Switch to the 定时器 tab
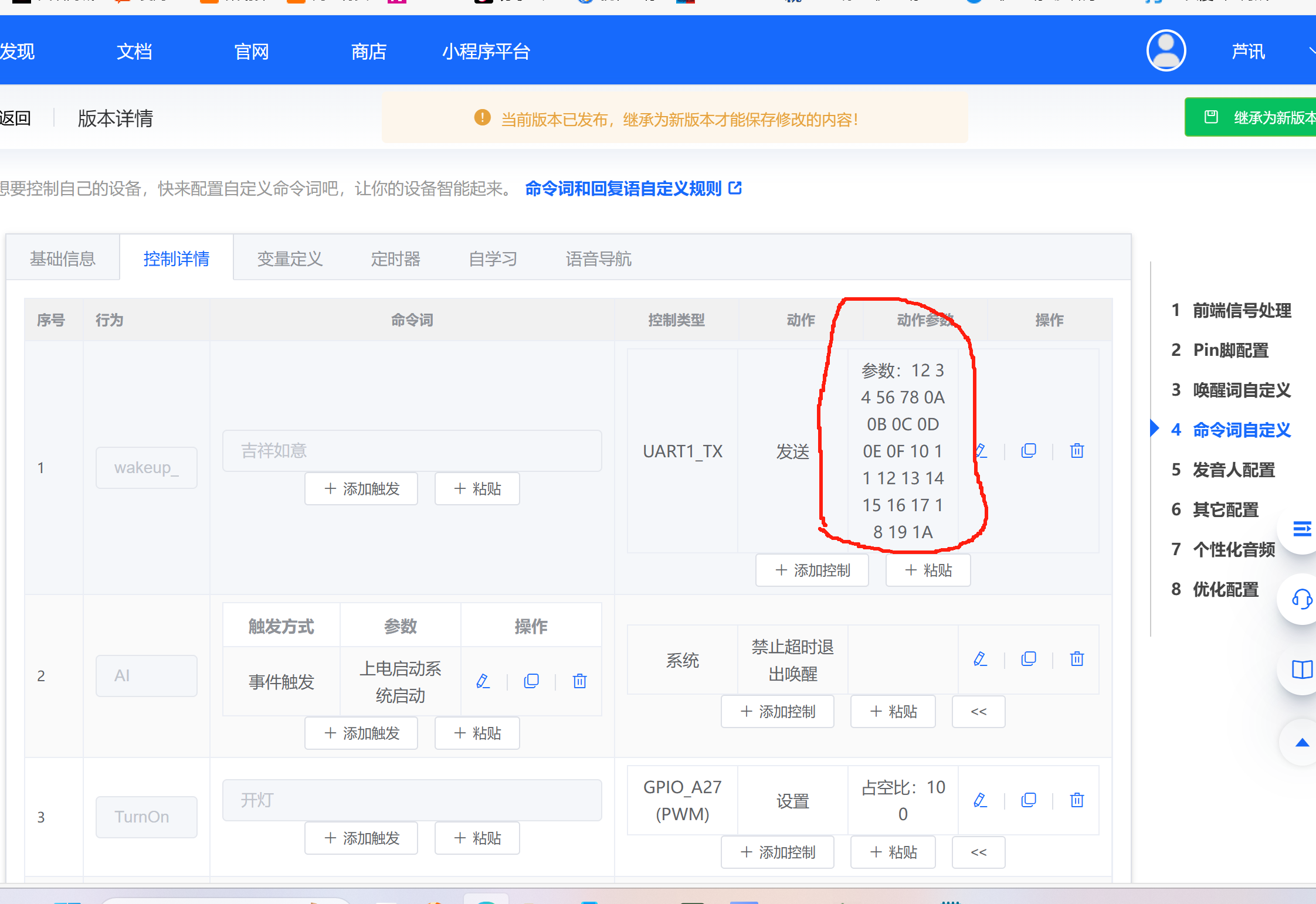 [x=395, y=259]
